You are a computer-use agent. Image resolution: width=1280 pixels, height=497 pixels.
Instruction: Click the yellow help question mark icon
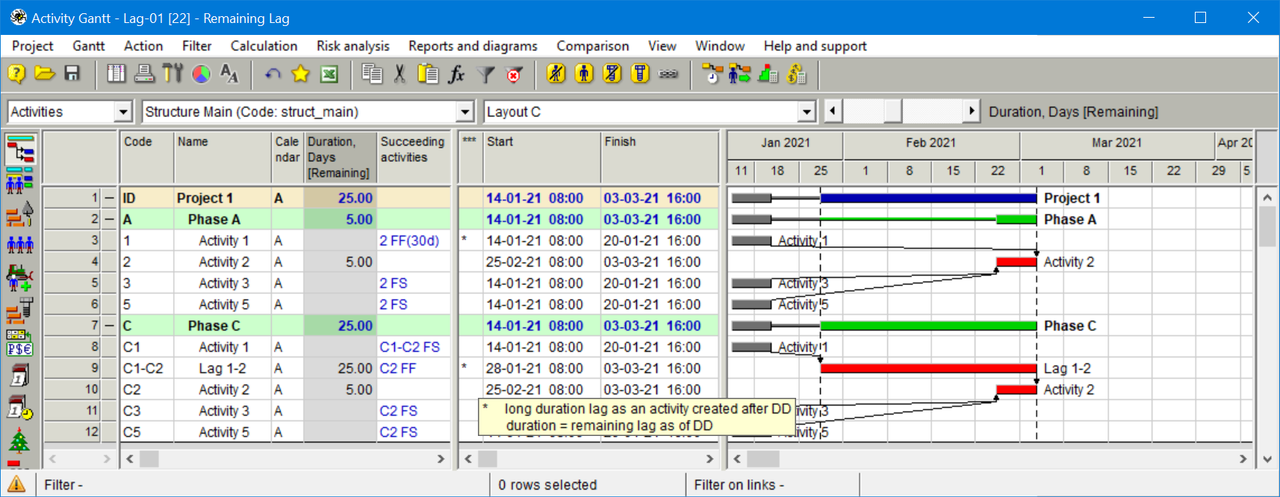[16, 74]
